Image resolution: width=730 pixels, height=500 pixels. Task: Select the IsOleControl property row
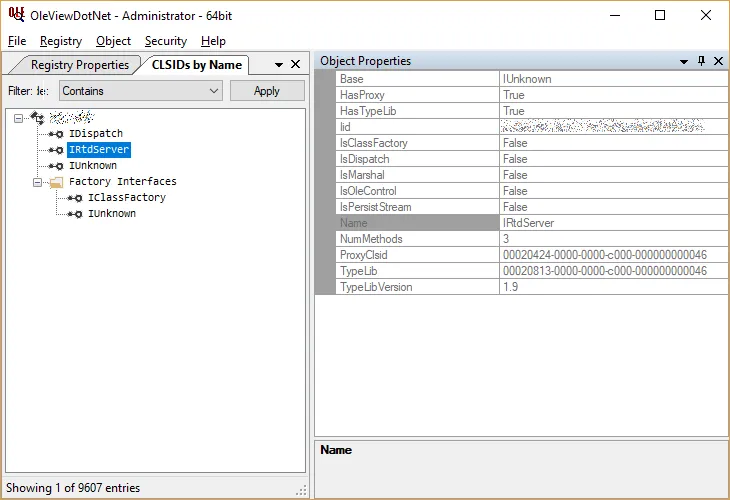coord(531,191)
